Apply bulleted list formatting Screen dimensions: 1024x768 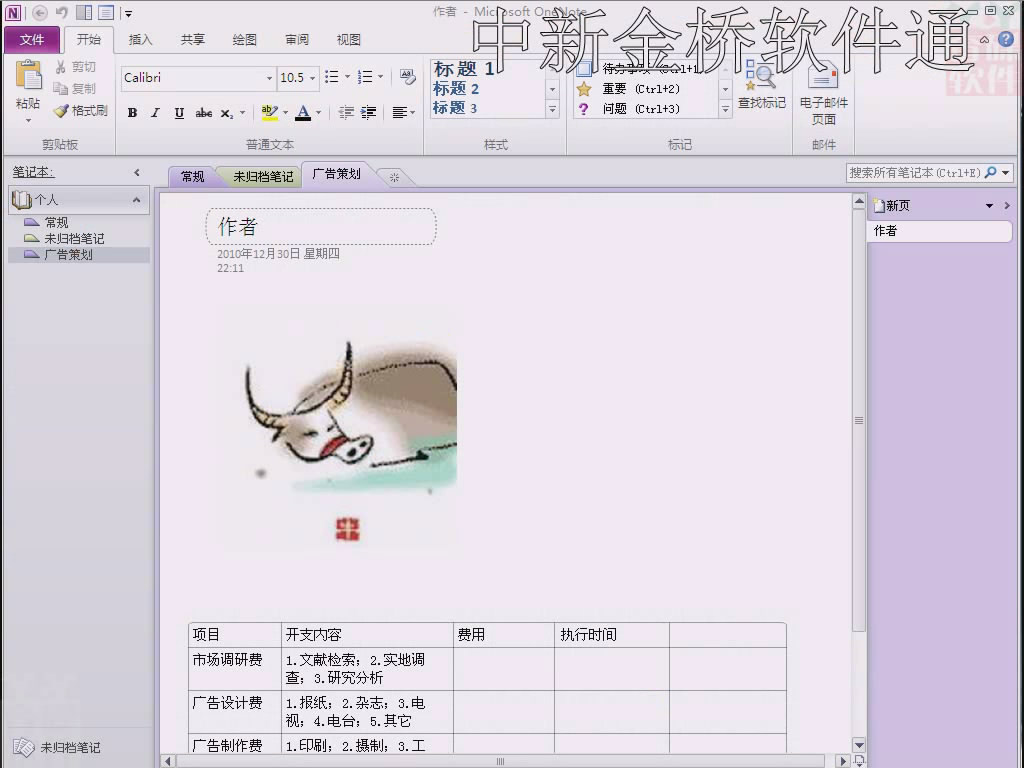[332, 77]
